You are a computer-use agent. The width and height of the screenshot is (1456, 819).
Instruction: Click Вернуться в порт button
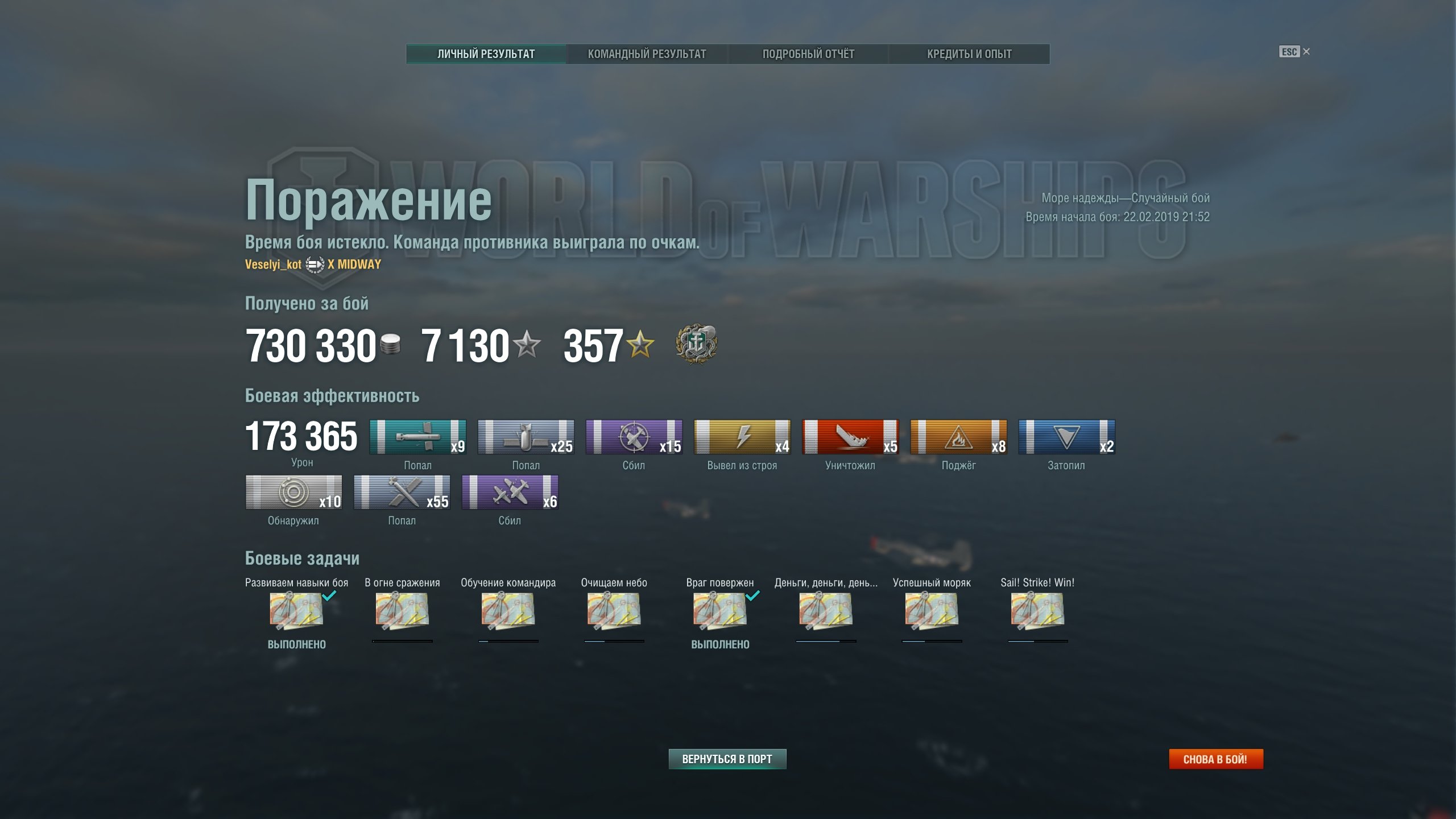pos(727,759)
